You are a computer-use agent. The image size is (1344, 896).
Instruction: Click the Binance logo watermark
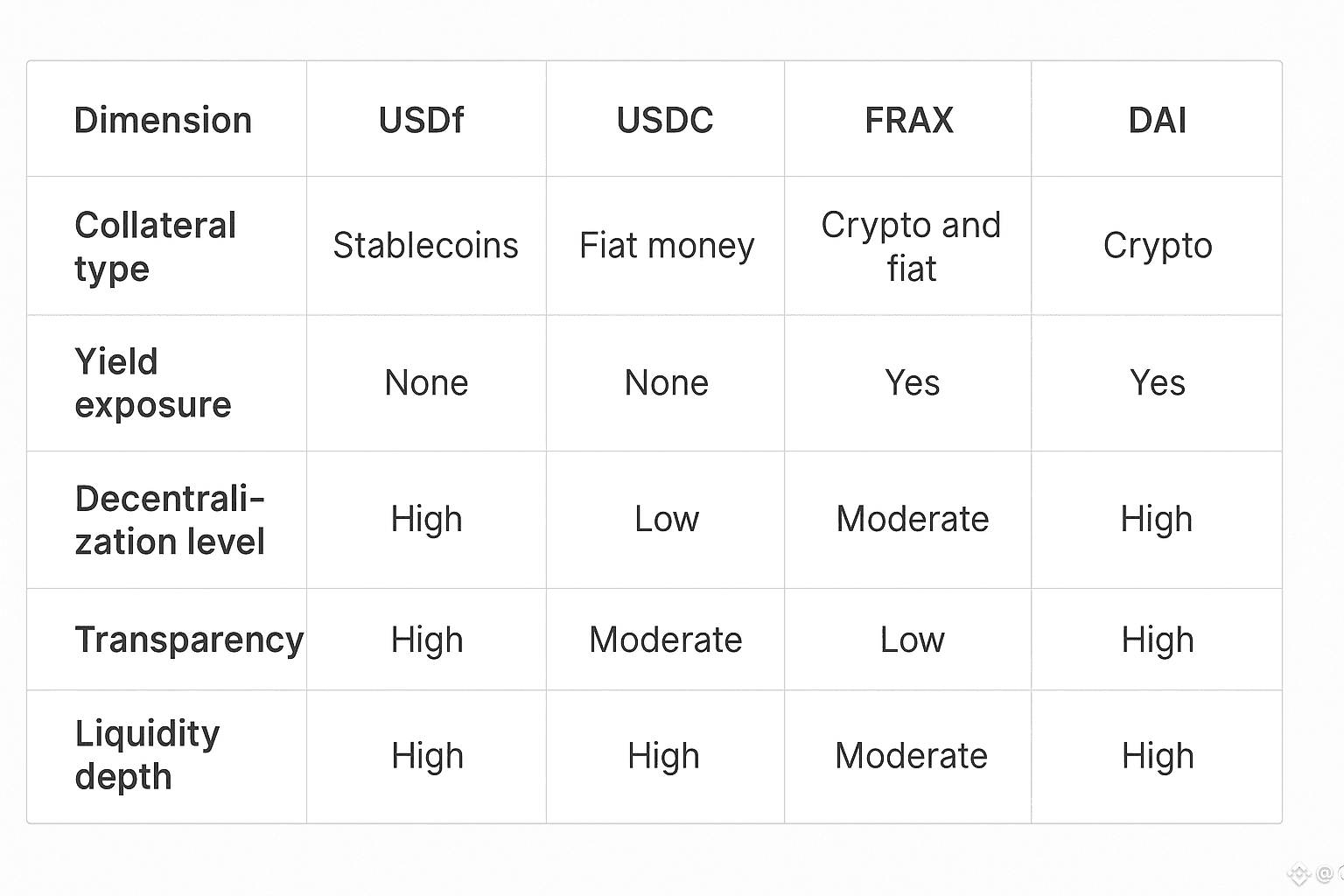(1298, 873)
